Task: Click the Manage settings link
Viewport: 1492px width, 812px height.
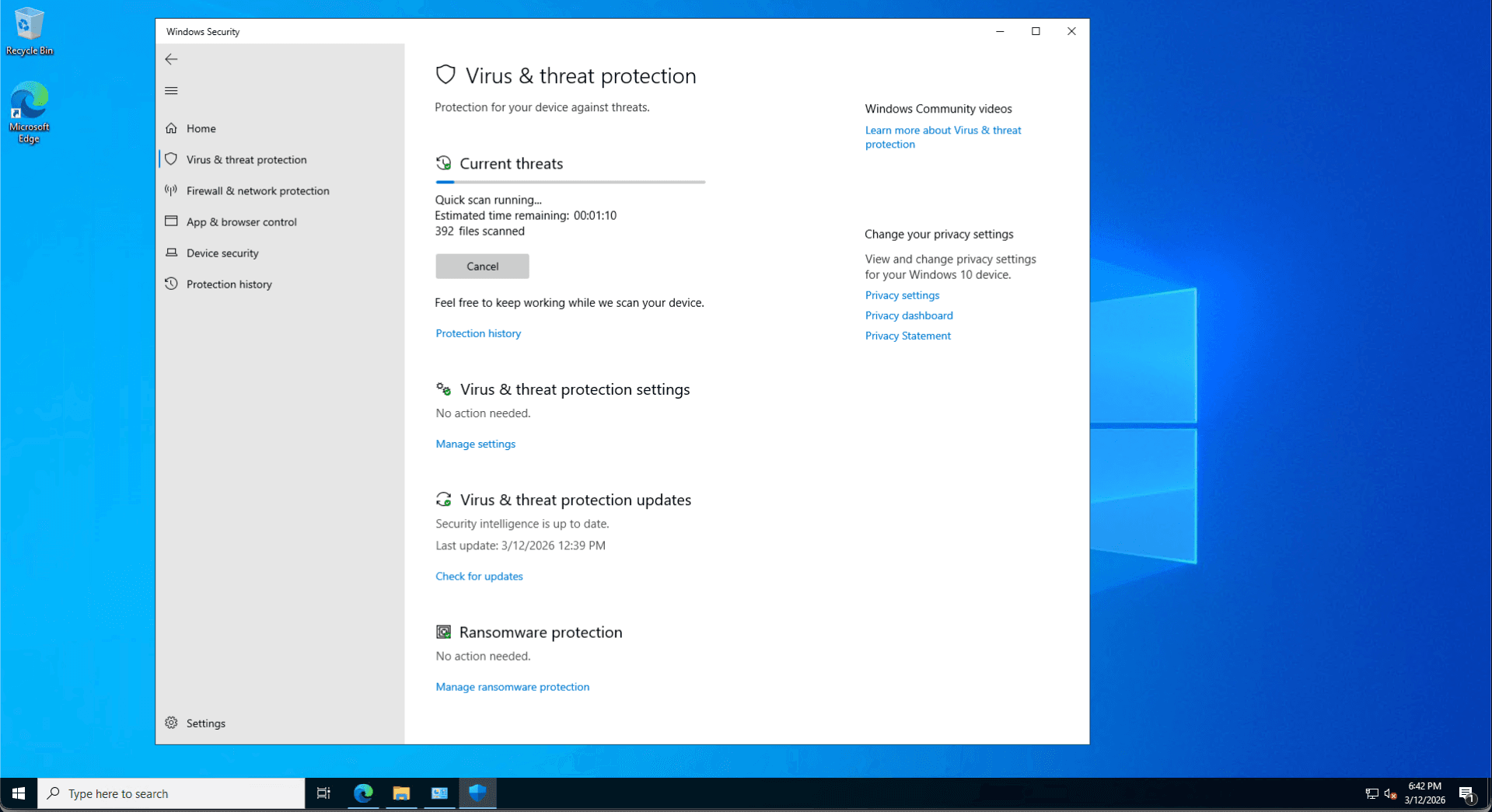Action: (x=475, y=444)
